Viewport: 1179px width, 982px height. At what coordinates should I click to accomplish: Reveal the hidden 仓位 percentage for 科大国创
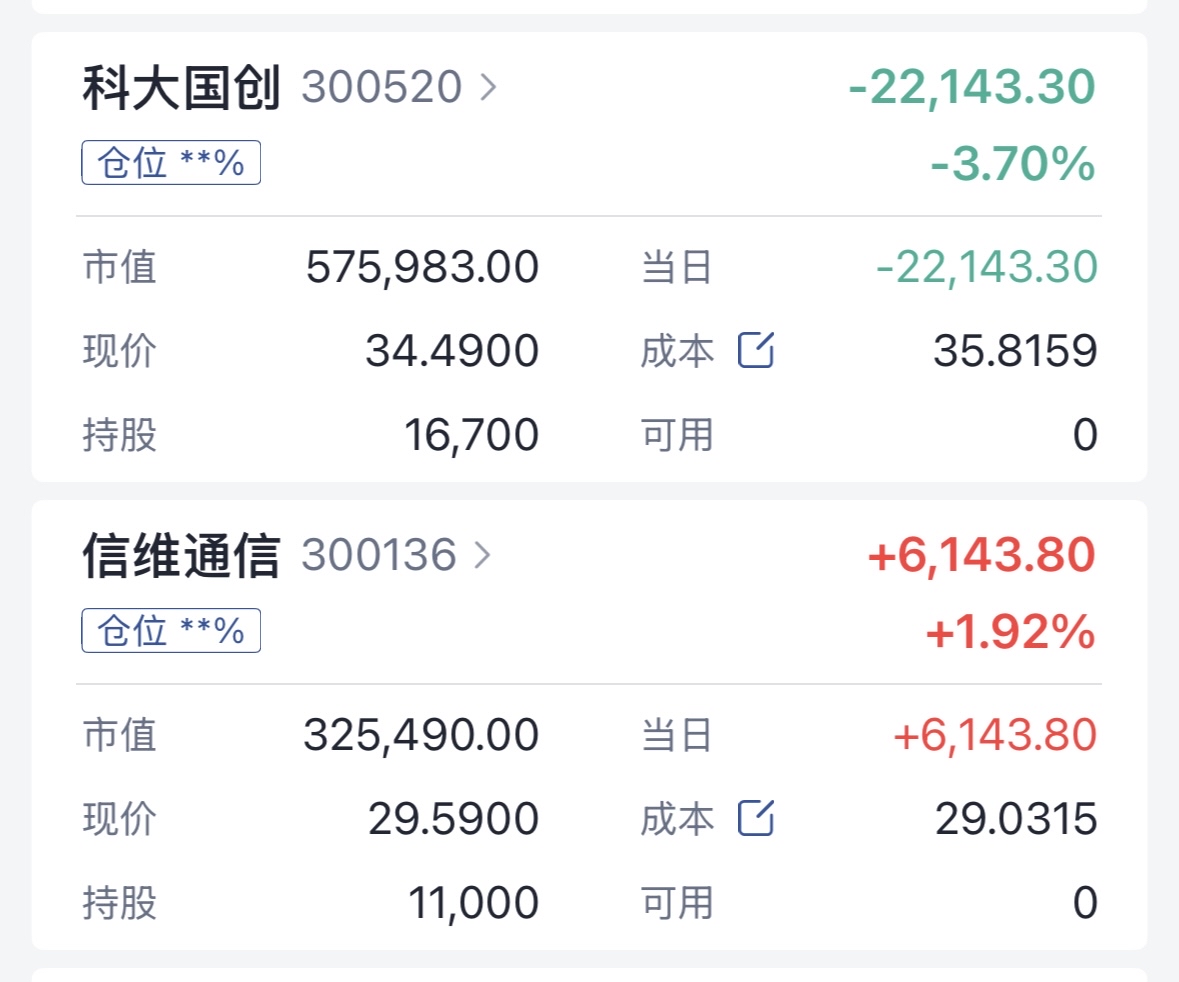(171, 163)
